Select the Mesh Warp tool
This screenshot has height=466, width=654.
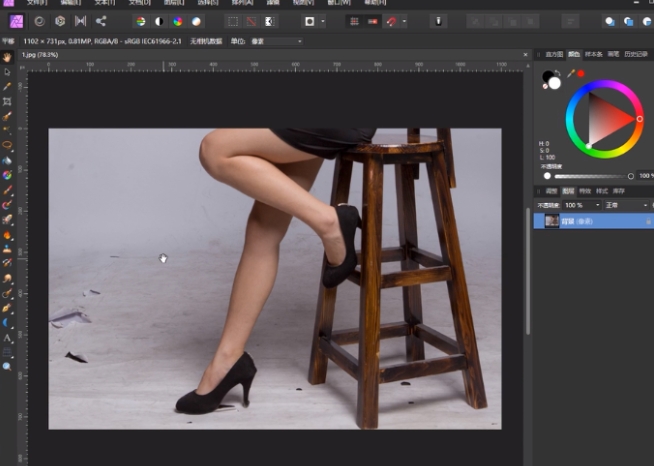click(x=7, y=352)
